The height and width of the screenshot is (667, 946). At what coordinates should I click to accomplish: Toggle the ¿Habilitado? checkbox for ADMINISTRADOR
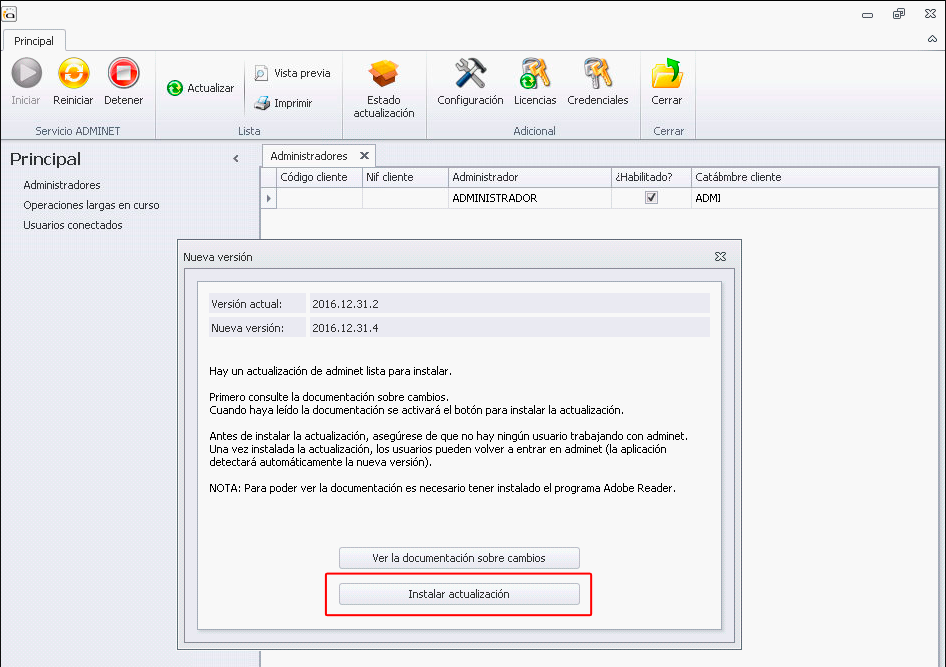point(651,197)
